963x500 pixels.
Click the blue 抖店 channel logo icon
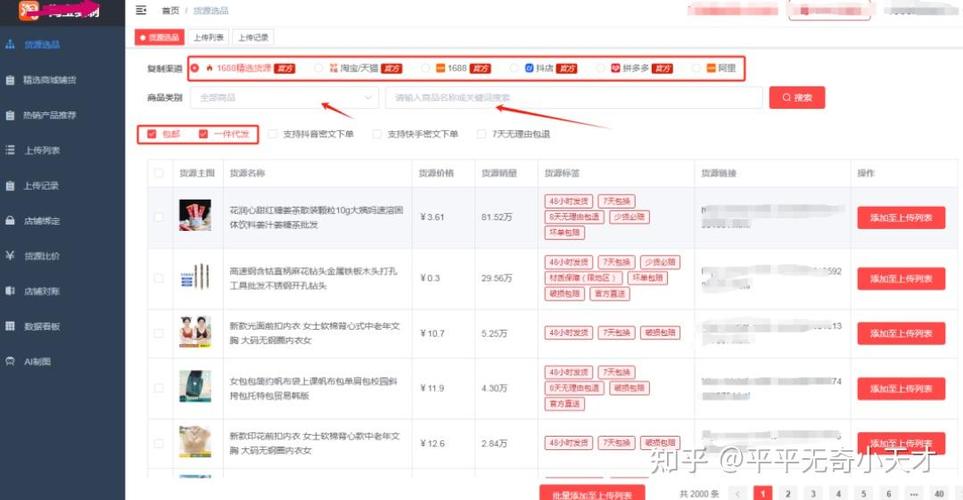click(529, 68)
